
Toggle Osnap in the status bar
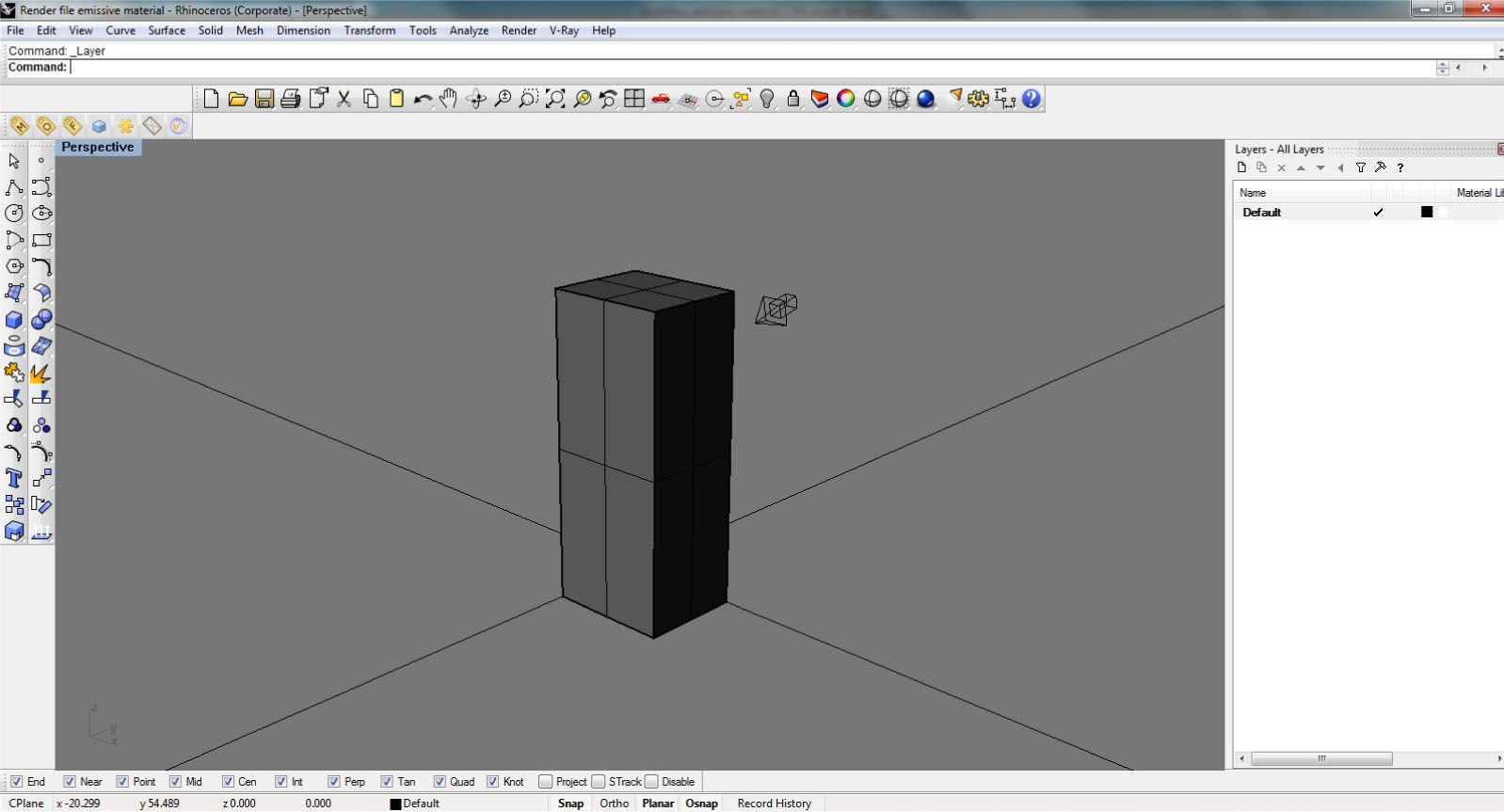(x=701, y=804)
